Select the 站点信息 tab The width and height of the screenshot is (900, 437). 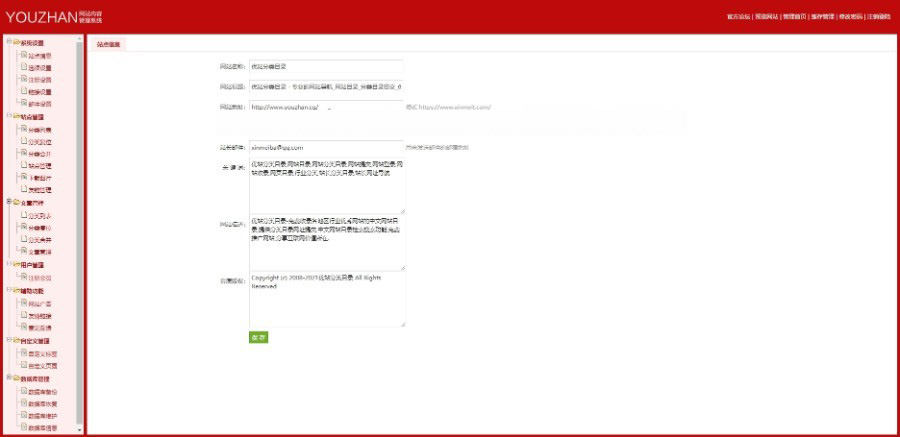[109, 44]
